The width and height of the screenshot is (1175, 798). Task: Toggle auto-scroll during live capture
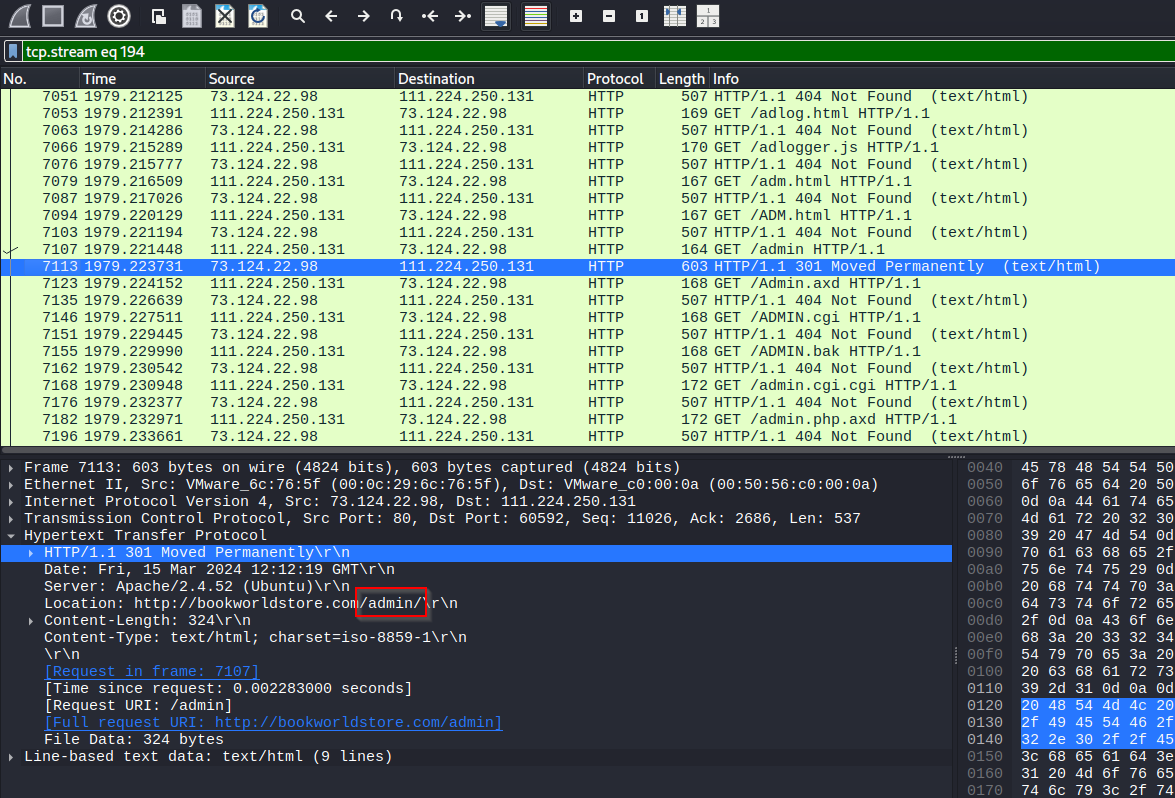point(496,16)
